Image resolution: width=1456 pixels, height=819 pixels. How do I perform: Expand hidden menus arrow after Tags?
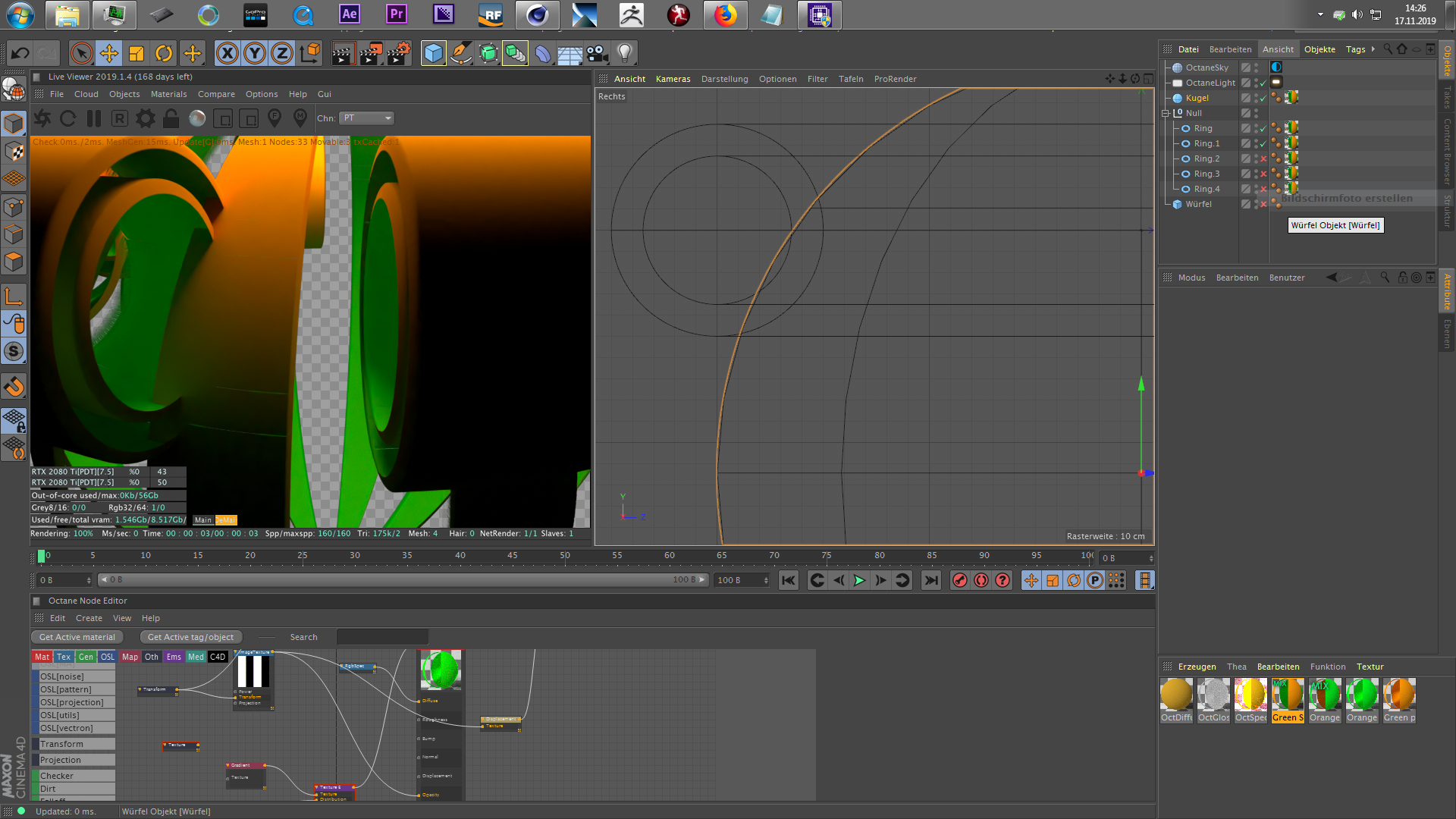coord(1373,49)
